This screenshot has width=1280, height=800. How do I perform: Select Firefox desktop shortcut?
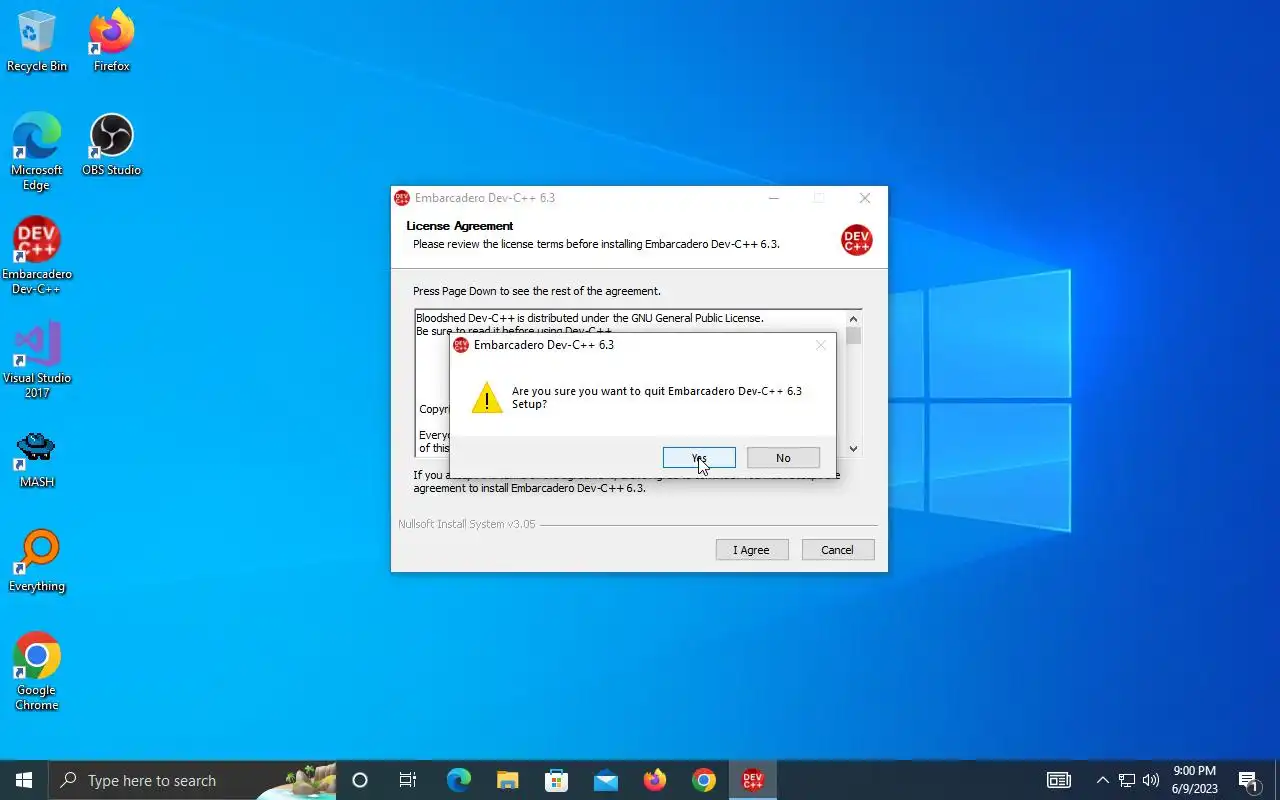click(x=112, y=42)
